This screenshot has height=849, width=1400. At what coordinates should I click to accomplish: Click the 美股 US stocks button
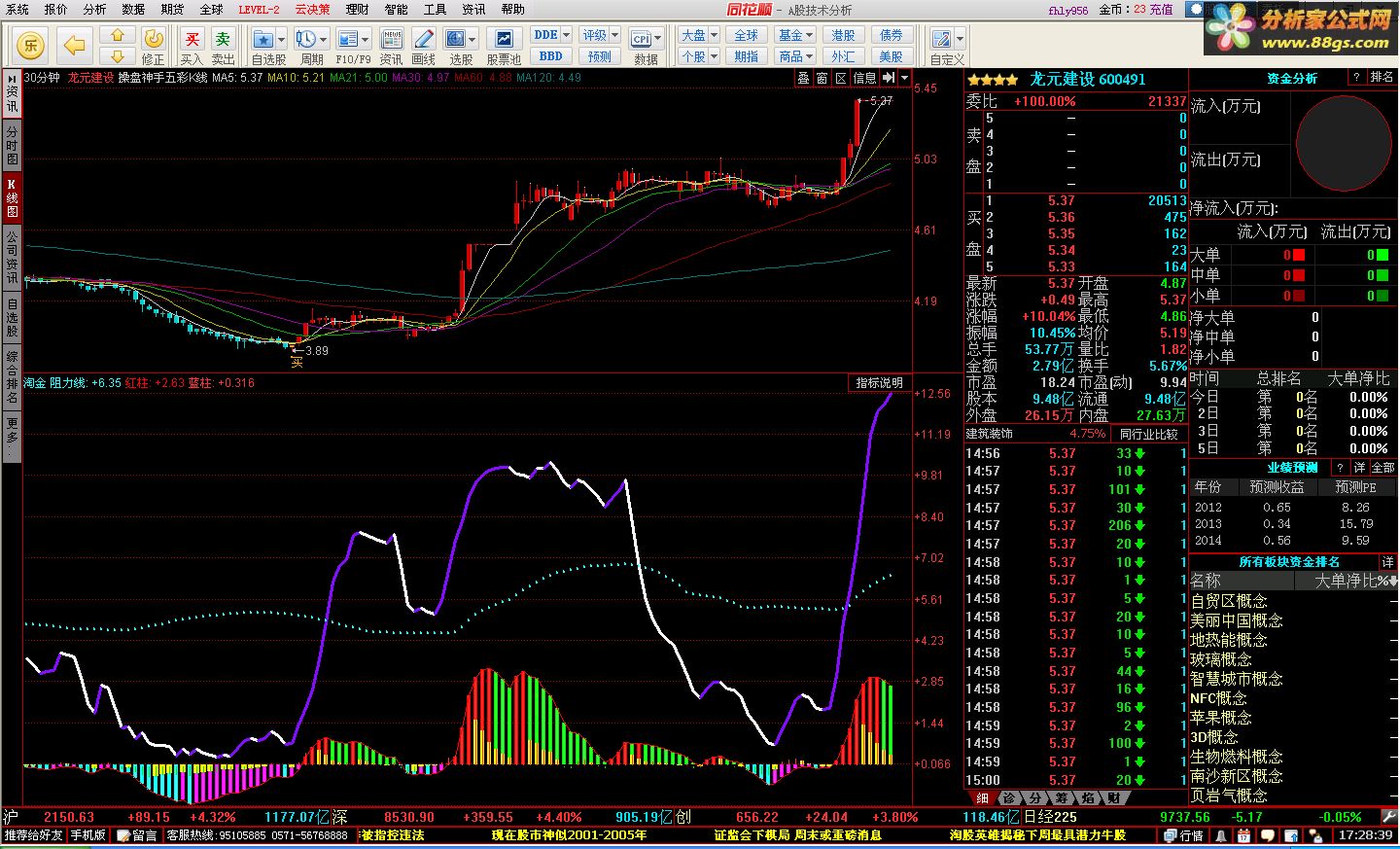892,56
